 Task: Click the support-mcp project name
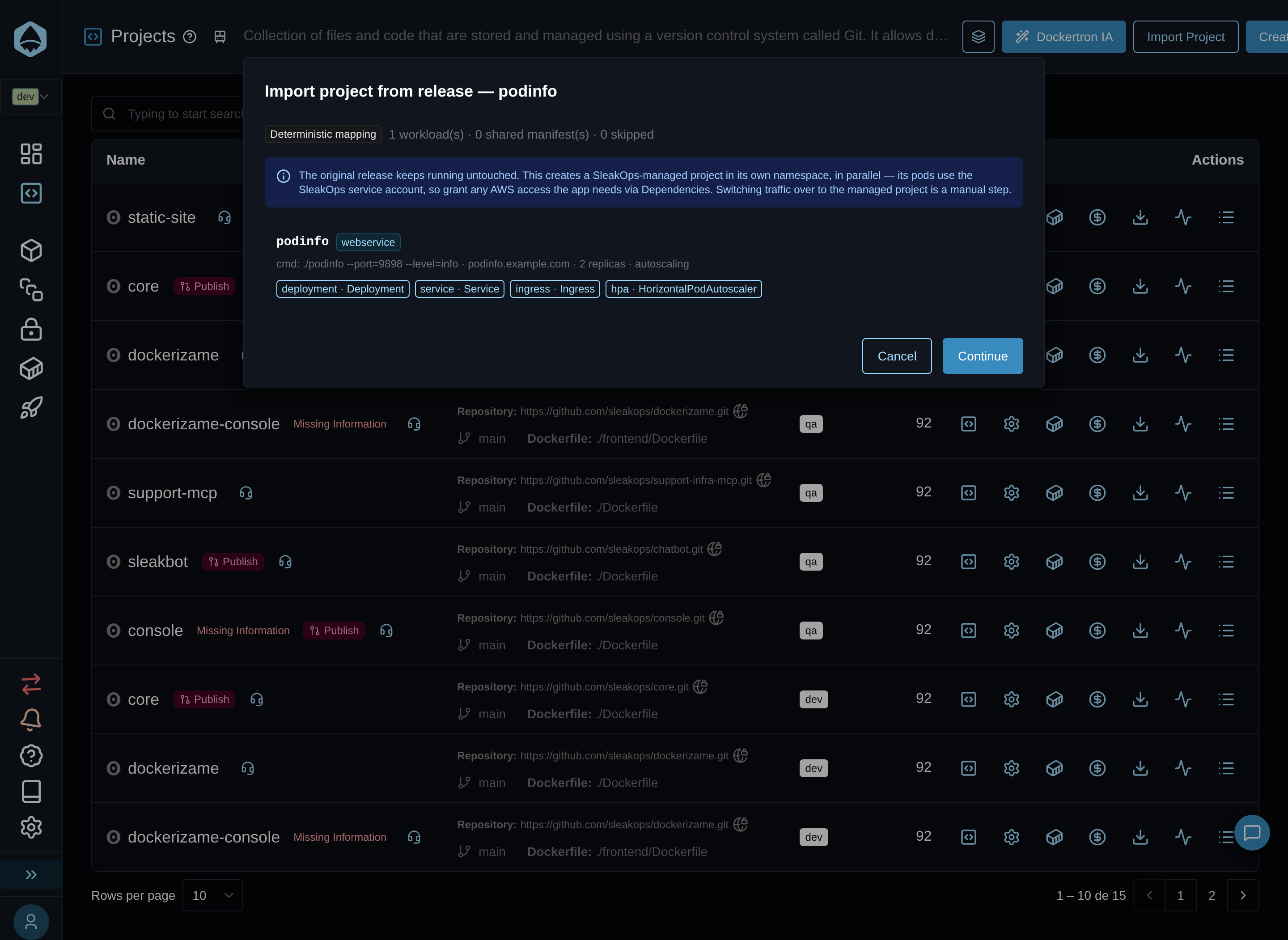172,493
